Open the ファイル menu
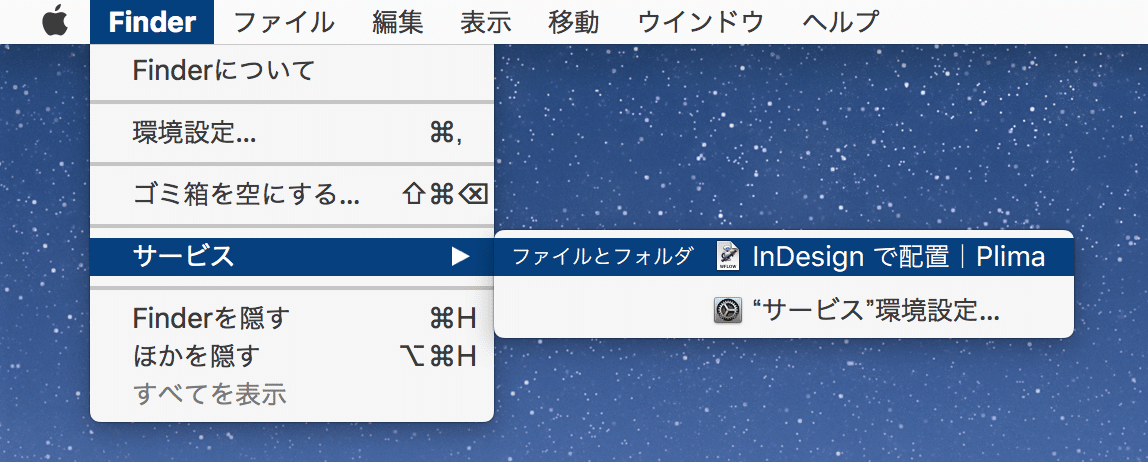The image size is (1148, 462). (284, 22)
